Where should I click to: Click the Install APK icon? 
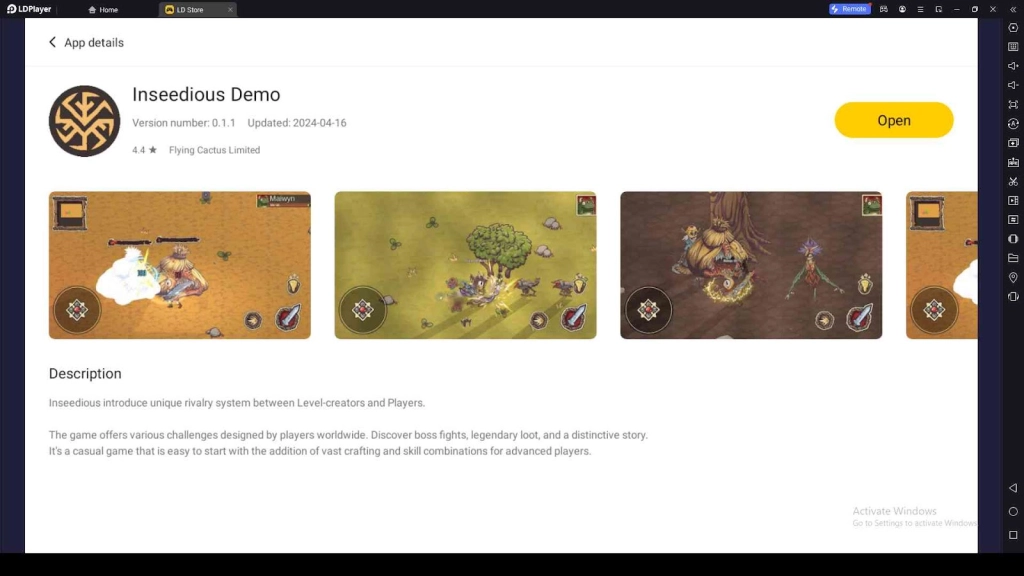point(1013,162)
